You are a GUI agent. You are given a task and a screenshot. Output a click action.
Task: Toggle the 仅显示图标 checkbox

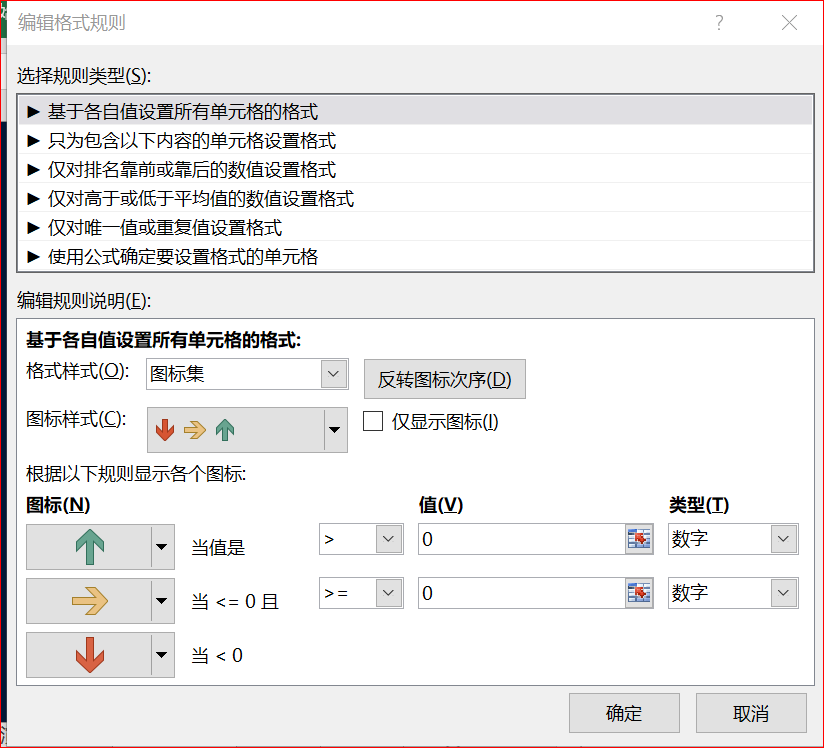click(373, 421)
